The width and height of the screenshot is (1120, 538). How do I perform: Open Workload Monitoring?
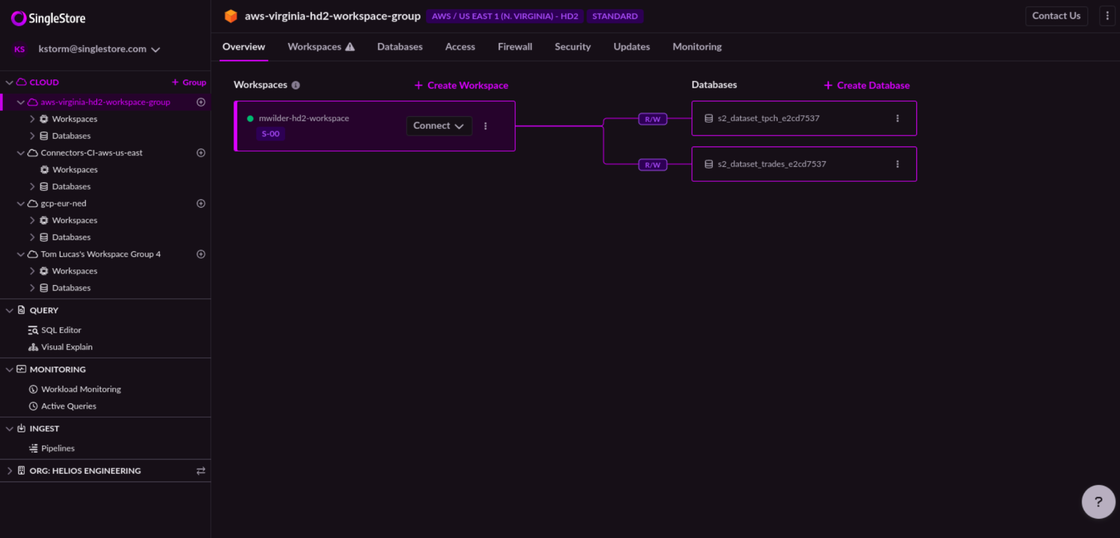[x=81, y=389]
